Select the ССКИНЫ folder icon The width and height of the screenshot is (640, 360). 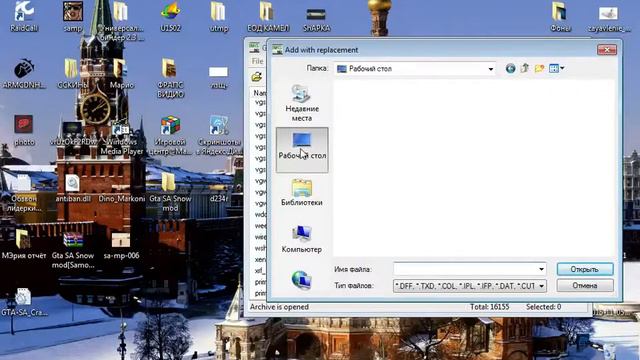(x=73, y=73)
